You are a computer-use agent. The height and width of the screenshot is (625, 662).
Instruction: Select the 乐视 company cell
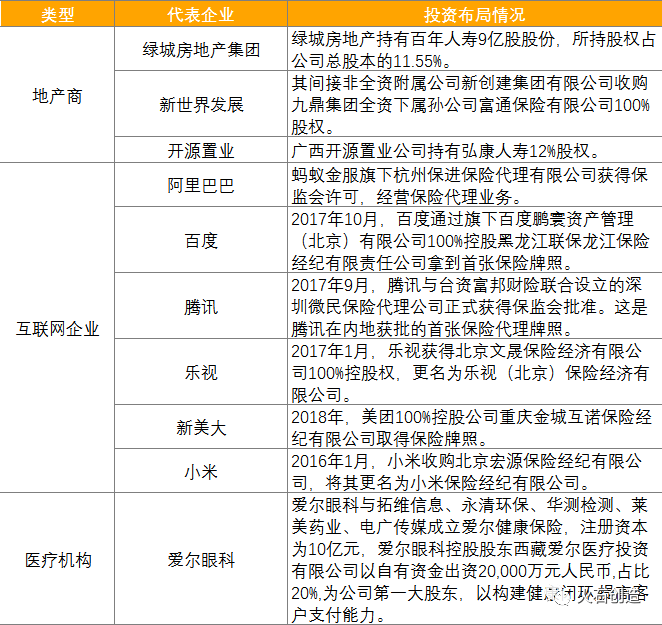coord(201,372)
